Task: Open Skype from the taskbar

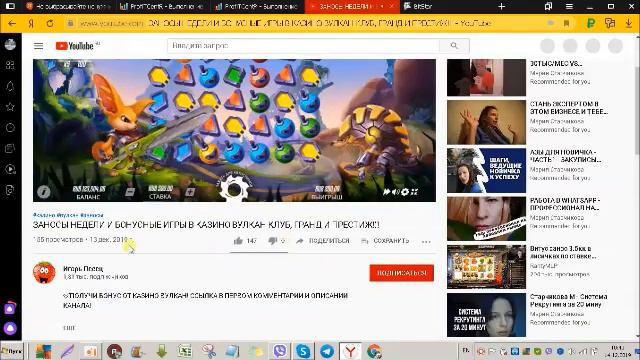Action: click(x=303, y=351)
